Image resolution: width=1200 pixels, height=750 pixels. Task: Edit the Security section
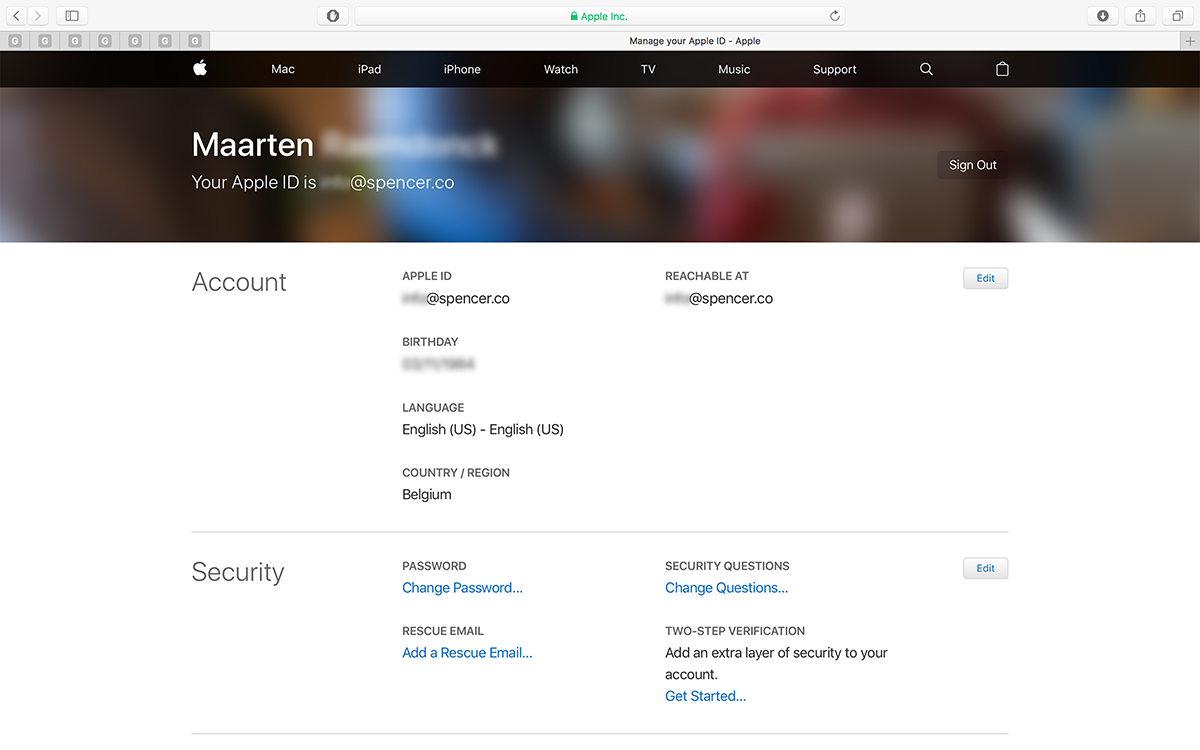[985, 567]
